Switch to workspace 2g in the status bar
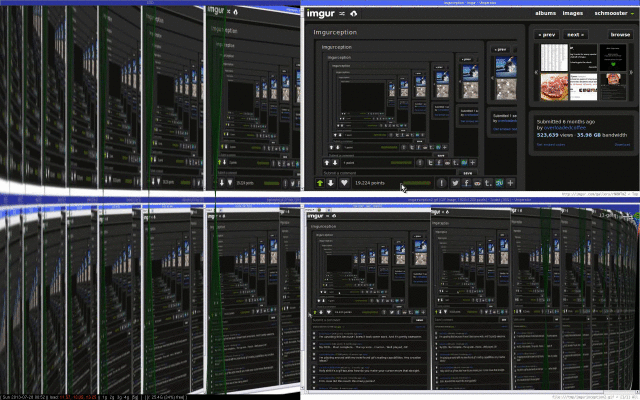 [112, 397]
